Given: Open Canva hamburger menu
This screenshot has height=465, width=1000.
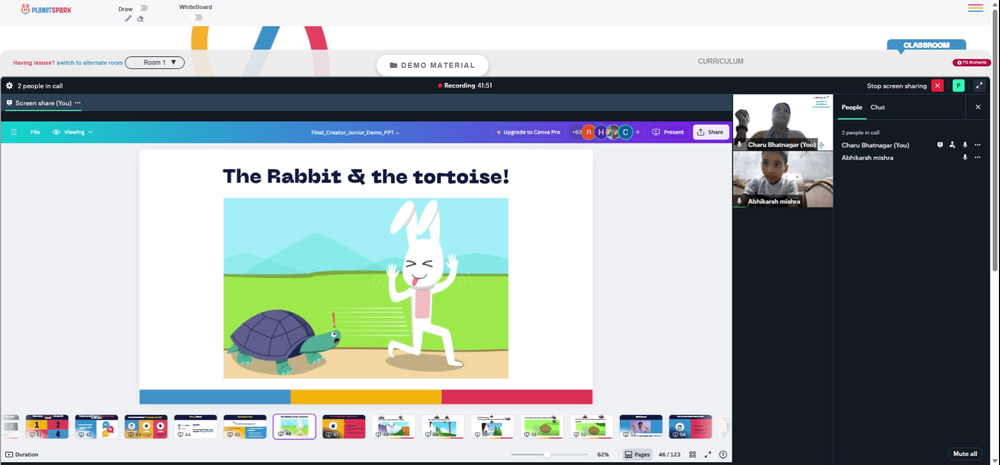Looking at the screenshot, I should click(13, 132).
